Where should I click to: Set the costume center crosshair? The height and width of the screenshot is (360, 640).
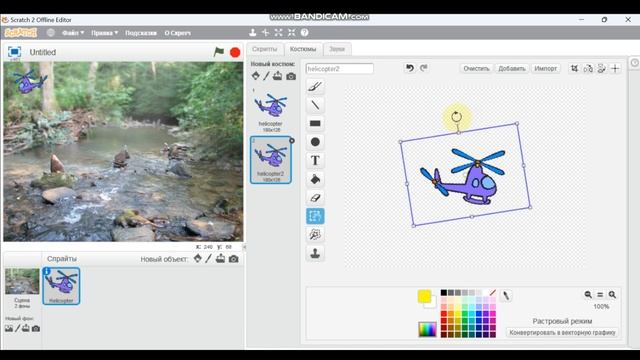tap(615, 69)
